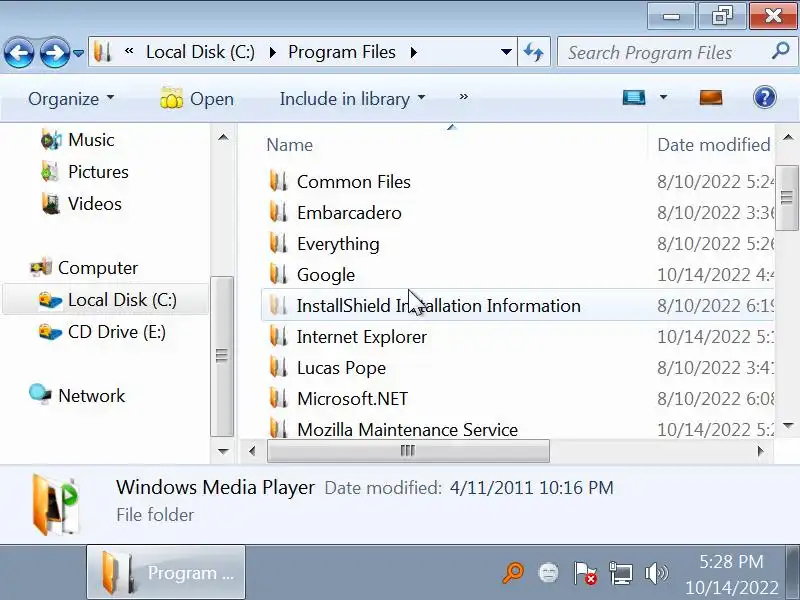Select the Lucas Pope folder

[341, 368]
